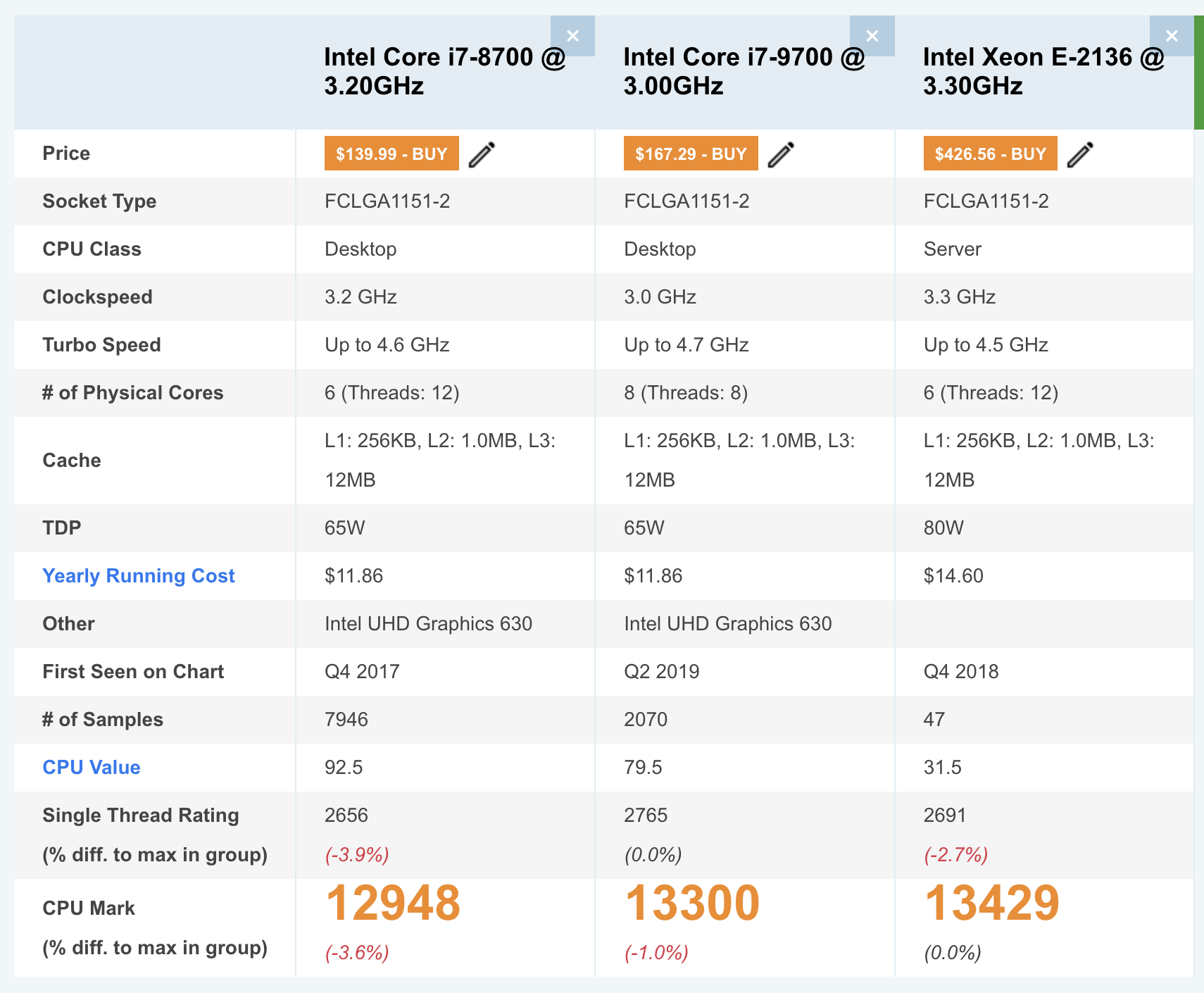The width and height of the screenshot is (1204, 993).
Task: Click the Q4 2017 first seen value
Action: click(x=362, y=671)
